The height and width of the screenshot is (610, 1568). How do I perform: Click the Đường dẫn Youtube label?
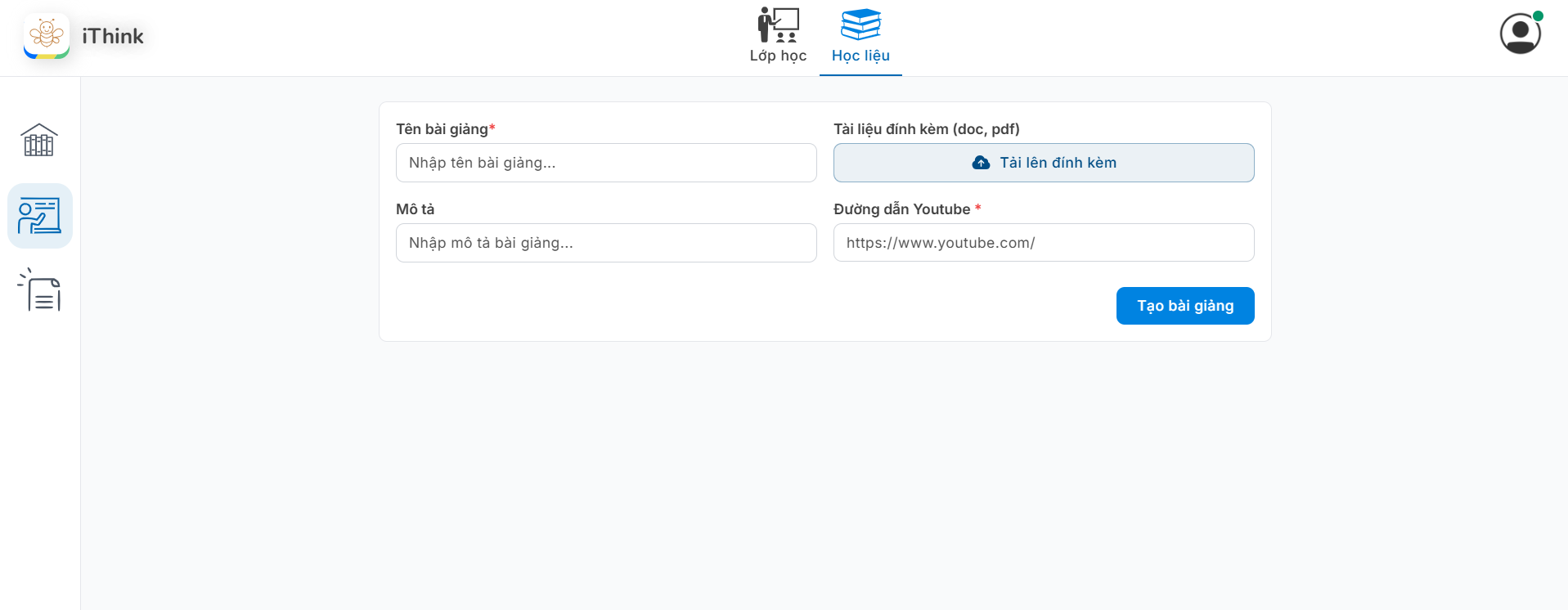tap(901, 209)
